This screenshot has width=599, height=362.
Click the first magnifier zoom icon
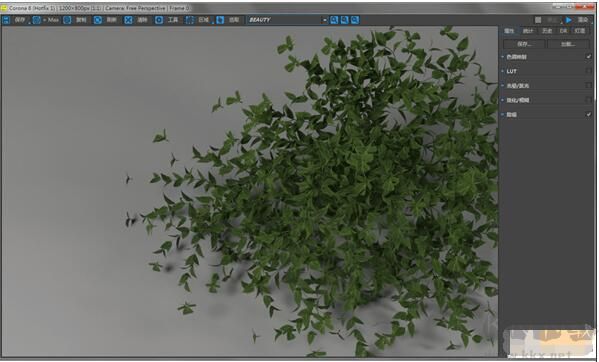click(x=334, y=20)
